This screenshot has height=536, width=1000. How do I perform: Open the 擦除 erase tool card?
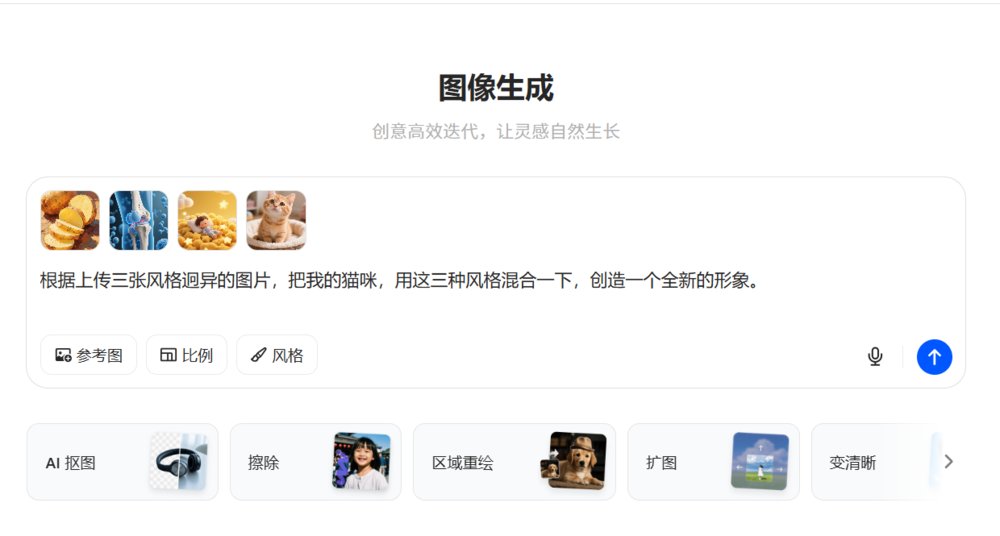coord(316,462)
